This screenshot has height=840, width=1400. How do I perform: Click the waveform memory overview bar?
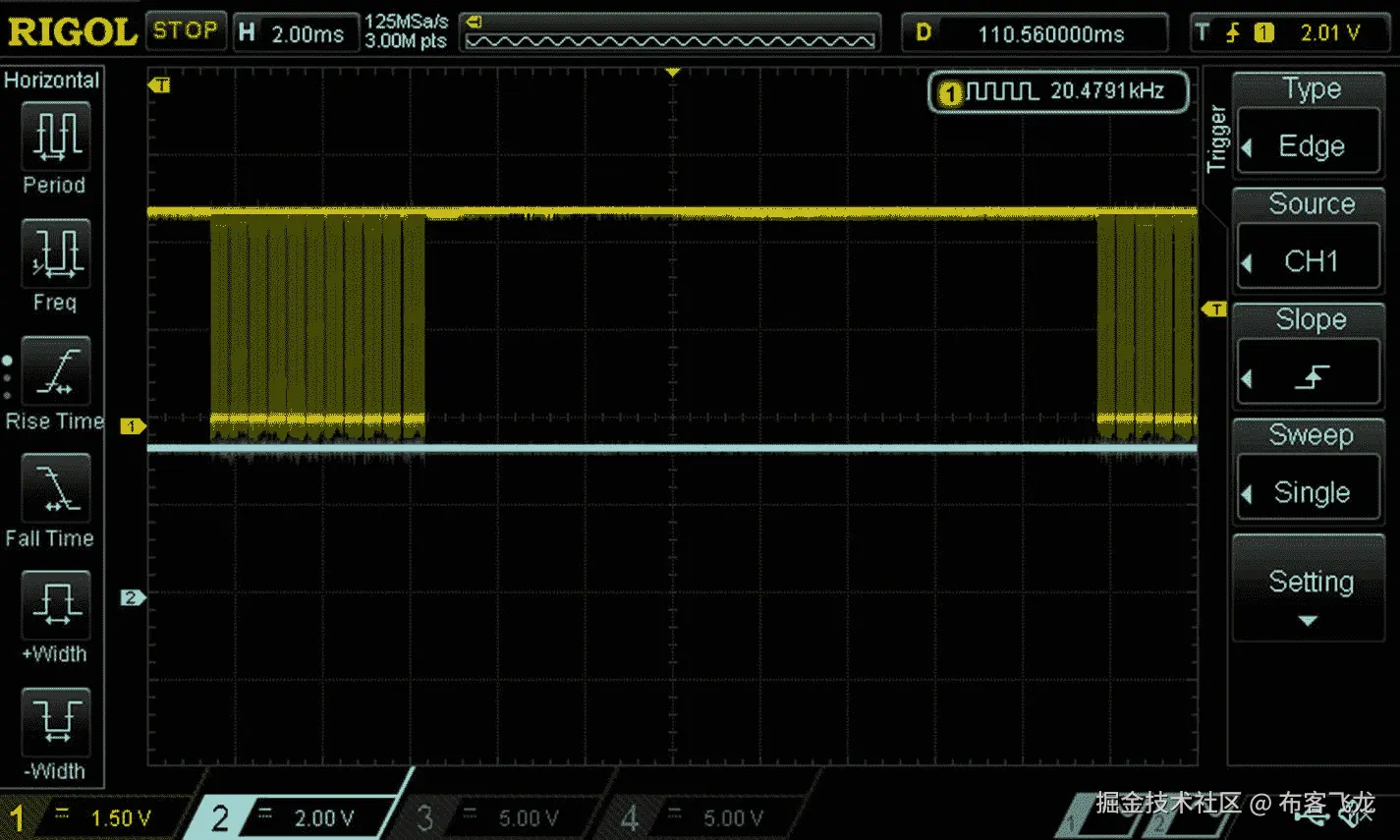pyautogui.click(x=670, y=32)
